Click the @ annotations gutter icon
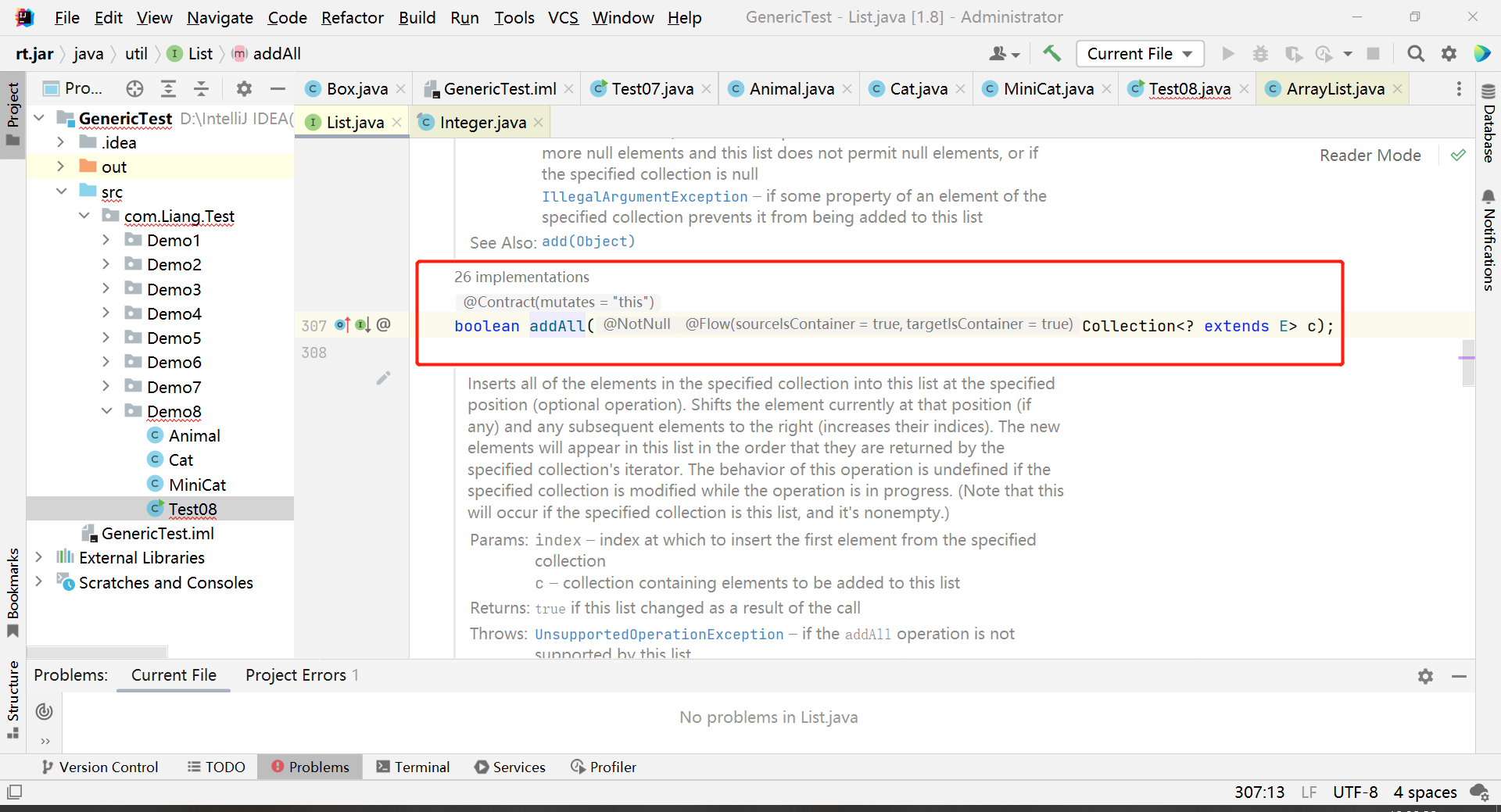Screen dimensions: 1501x812 383,324
